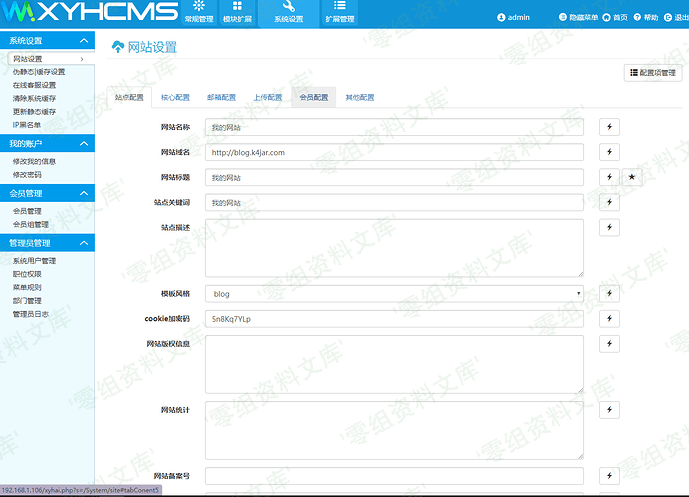Viewport: 689px width, 497px height.
Task: Open 管理员日志 in the sidebar
Action: (29, 314)
